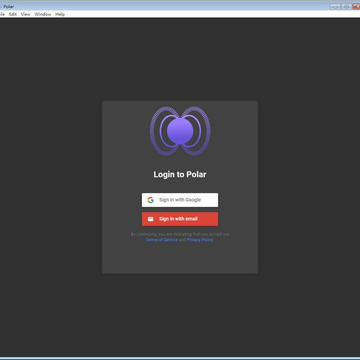This screenshot has height=360, width=360.
Task: Open the Window menu
Action: (x=43, y=14)
